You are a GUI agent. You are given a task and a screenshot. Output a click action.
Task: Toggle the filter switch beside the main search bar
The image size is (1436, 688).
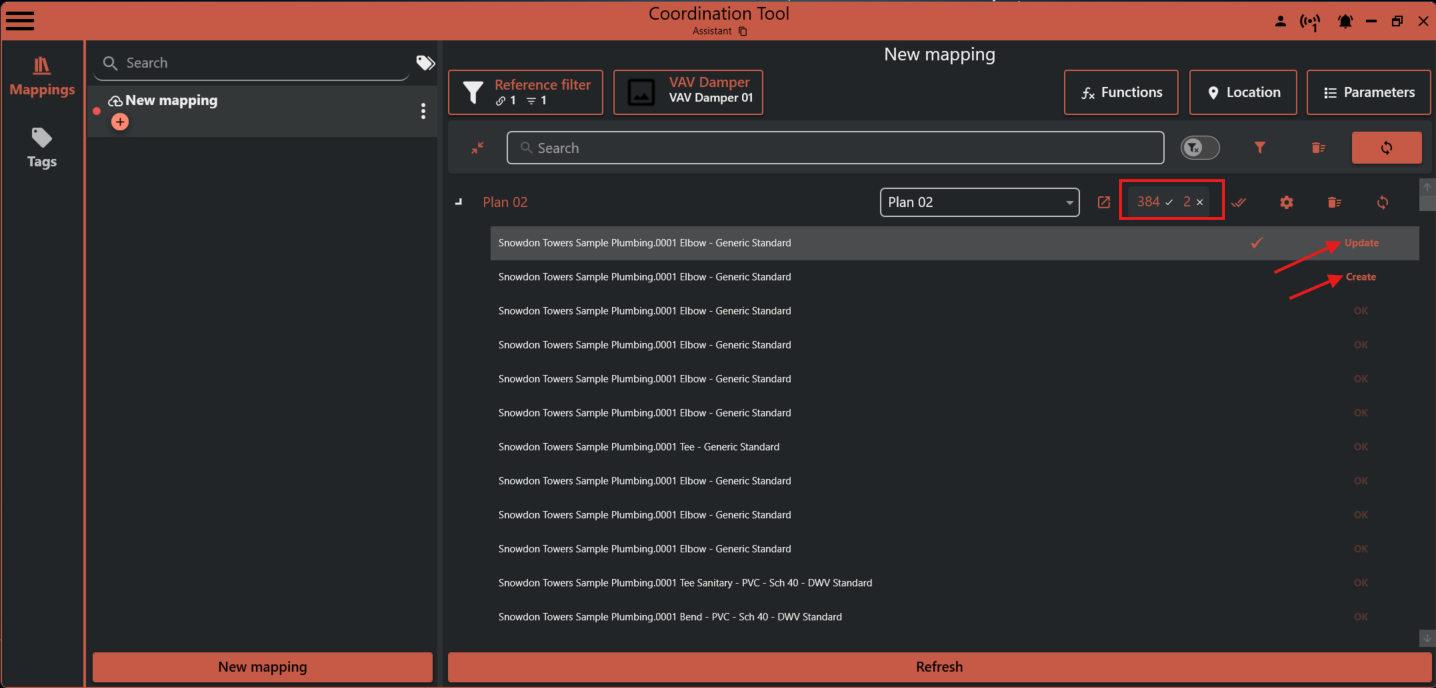[x=1199, y=147]
